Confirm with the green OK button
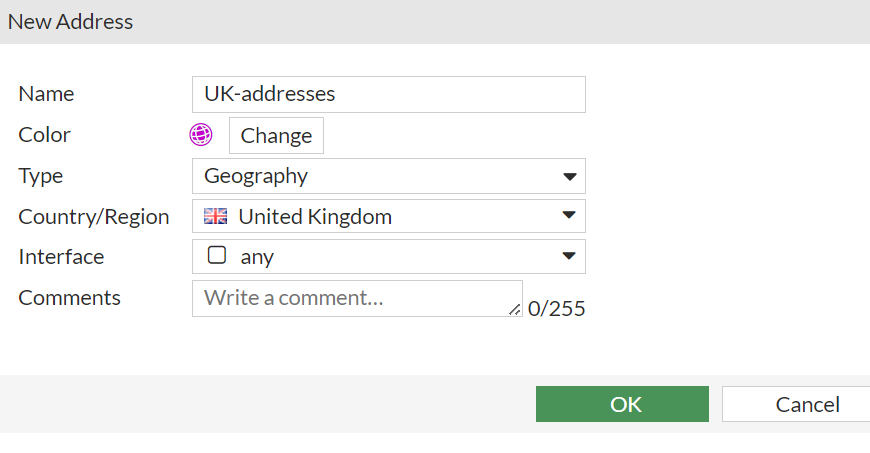 tap(622, 404)
